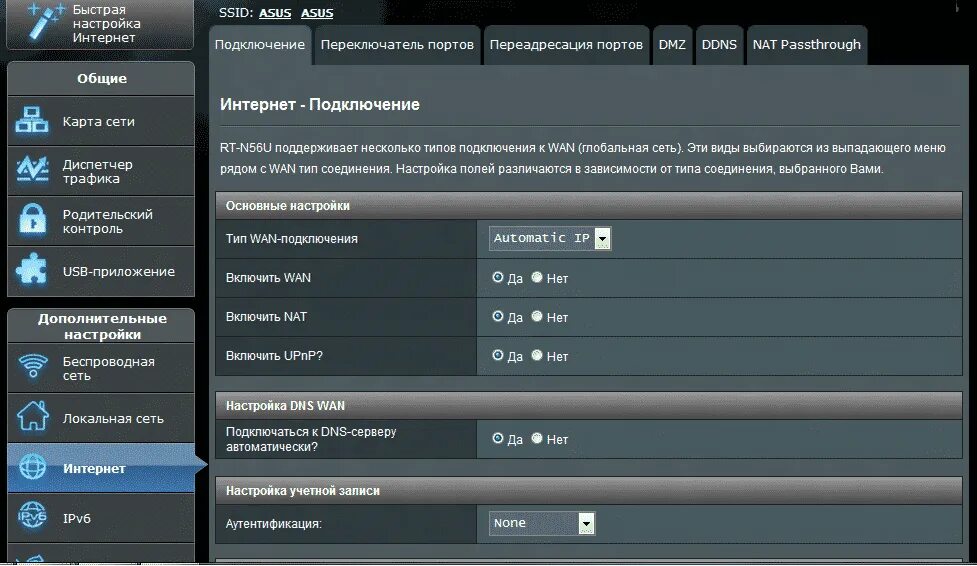This screenshot has width=977, height=566.
Task: Click the Общие sidebar heading
Action: click(101, 79)
